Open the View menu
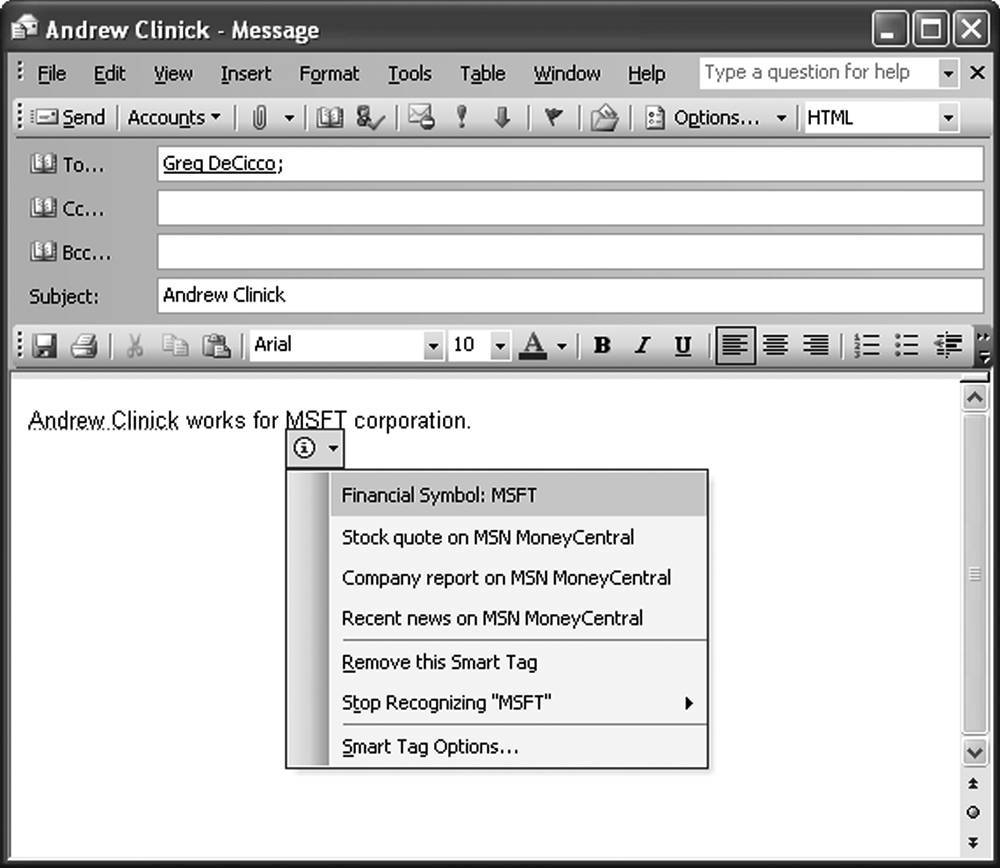Screen dimensions: 1000x868 point(173,74)
